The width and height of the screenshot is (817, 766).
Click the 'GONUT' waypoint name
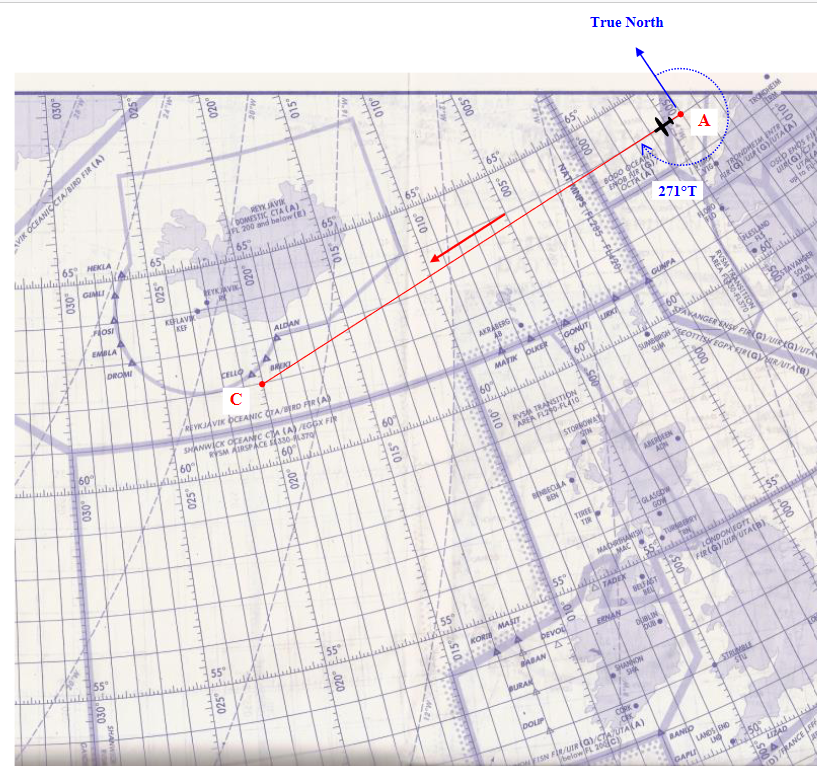(x=576, y=330)
